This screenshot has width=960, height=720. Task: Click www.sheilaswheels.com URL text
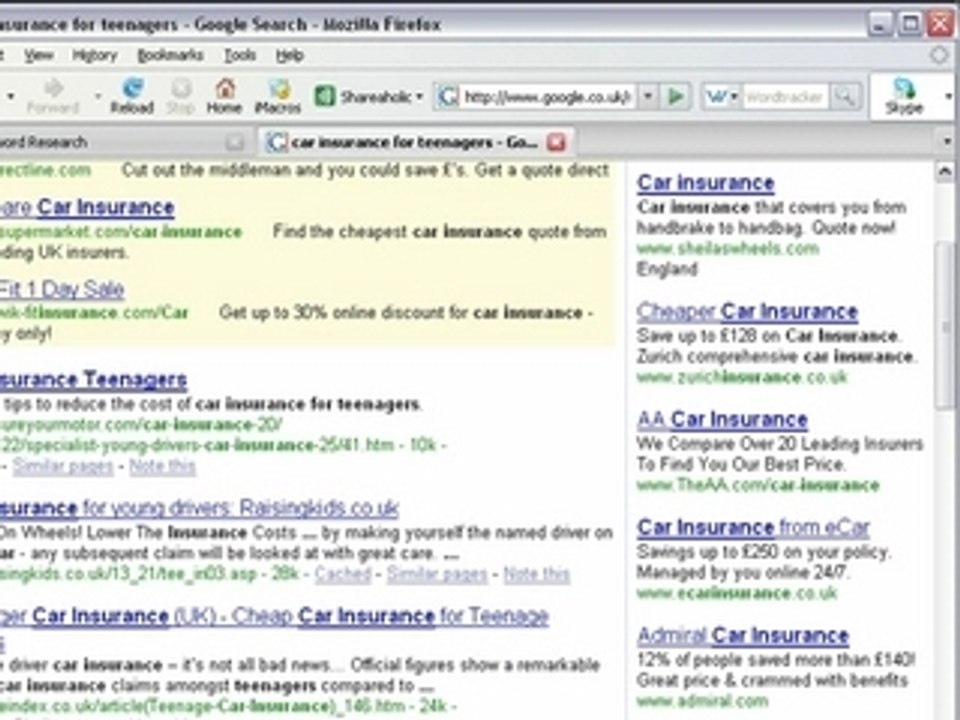pyautogui.click(x=727, y=249)
